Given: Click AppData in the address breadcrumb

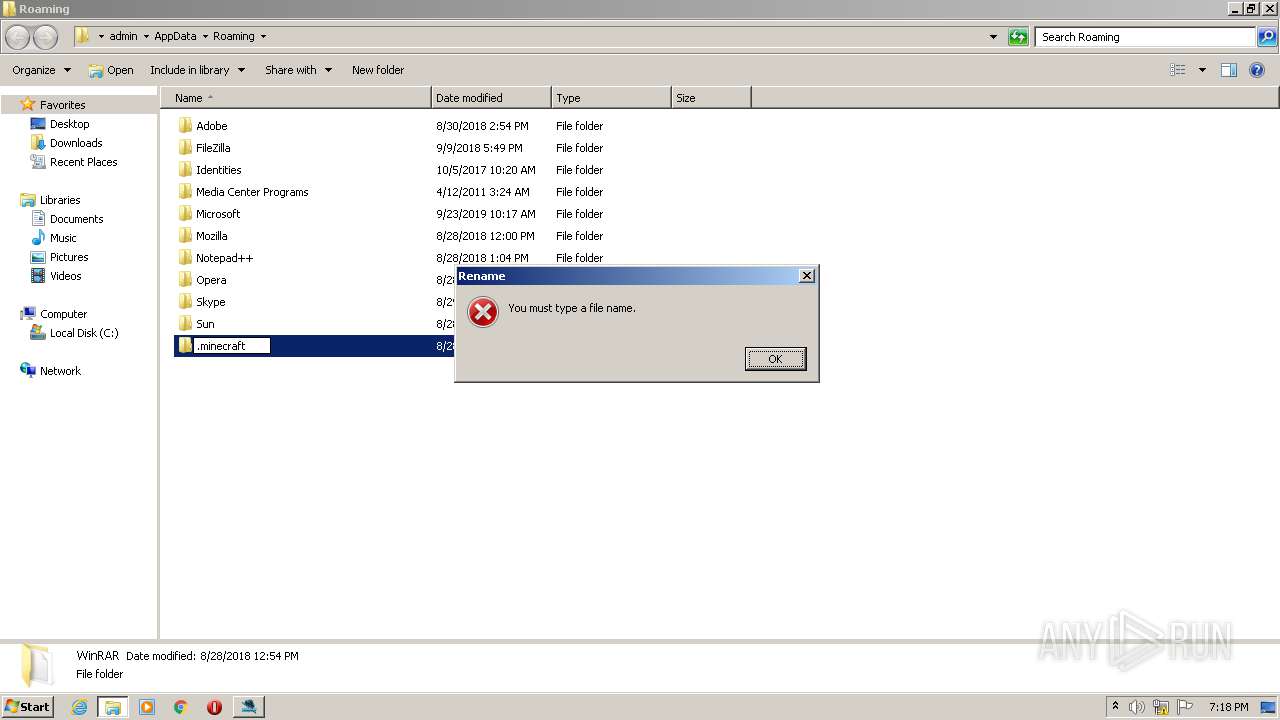Looking at the screenshot, I should click(x=175, y=36).
